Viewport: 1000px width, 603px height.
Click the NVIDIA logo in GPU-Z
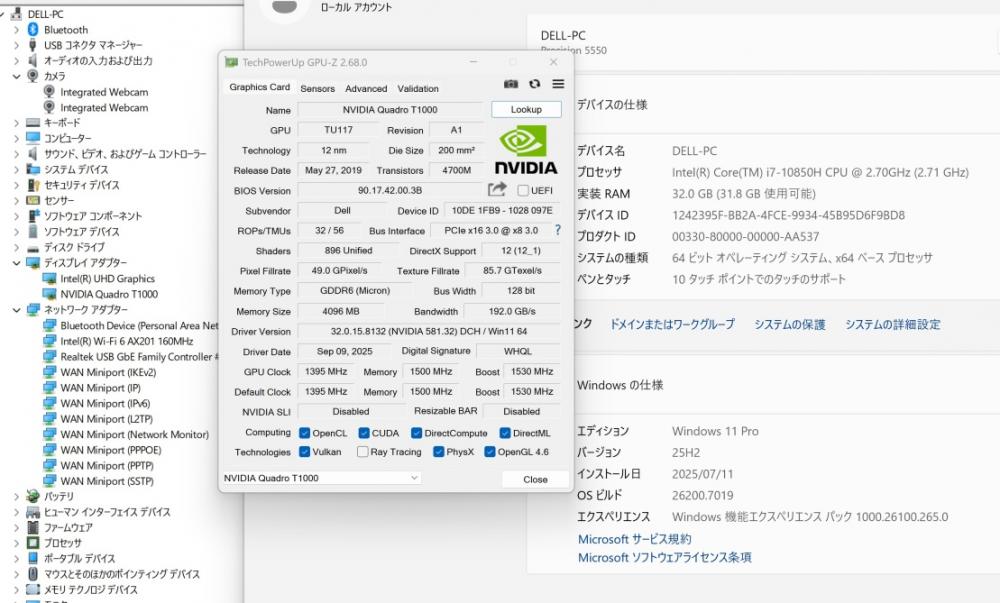526,150
